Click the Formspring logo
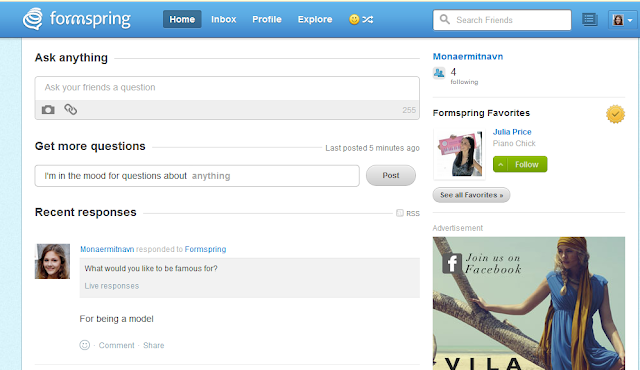The width and height of the screenshot is (640, 370). pyautogui.click(x=77, y=19)
